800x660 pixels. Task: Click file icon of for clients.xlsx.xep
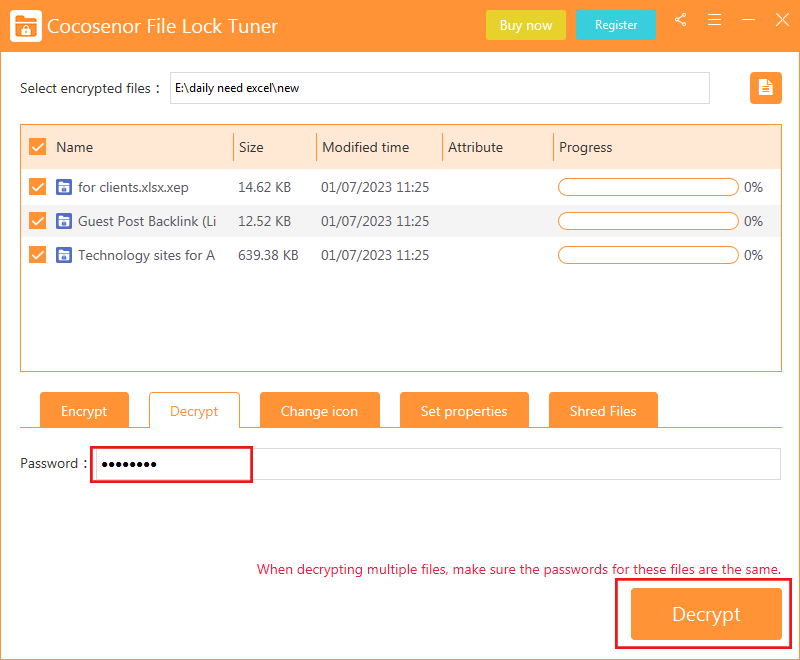64,187
